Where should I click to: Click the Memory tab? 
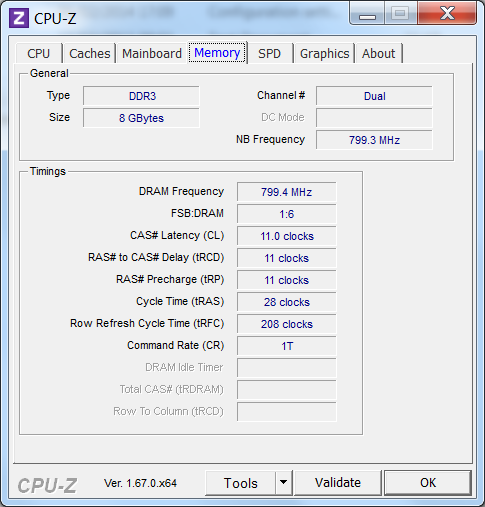click(217, 53)
